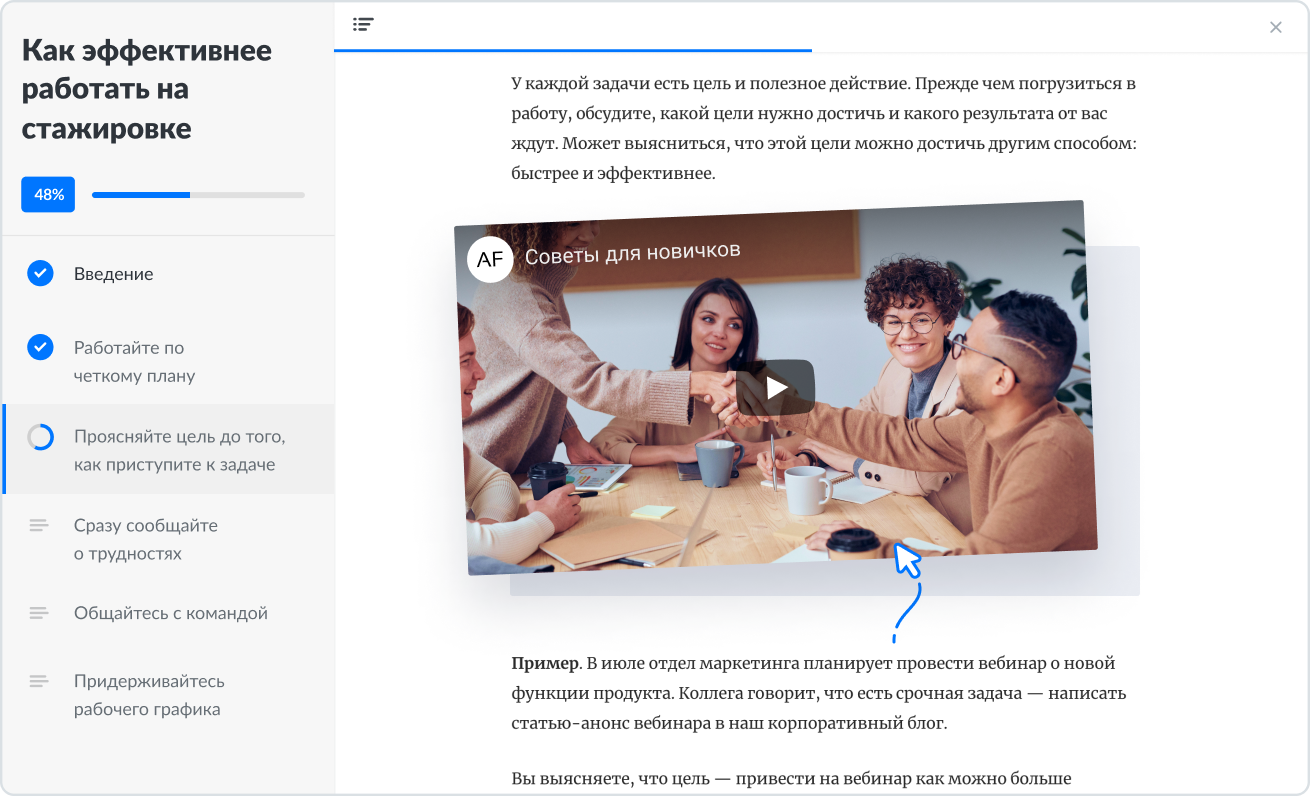Click in-progress circle icon for «Проясняйте цель»
This screenshot has width=1310, height=796.
tap(40, 437)
